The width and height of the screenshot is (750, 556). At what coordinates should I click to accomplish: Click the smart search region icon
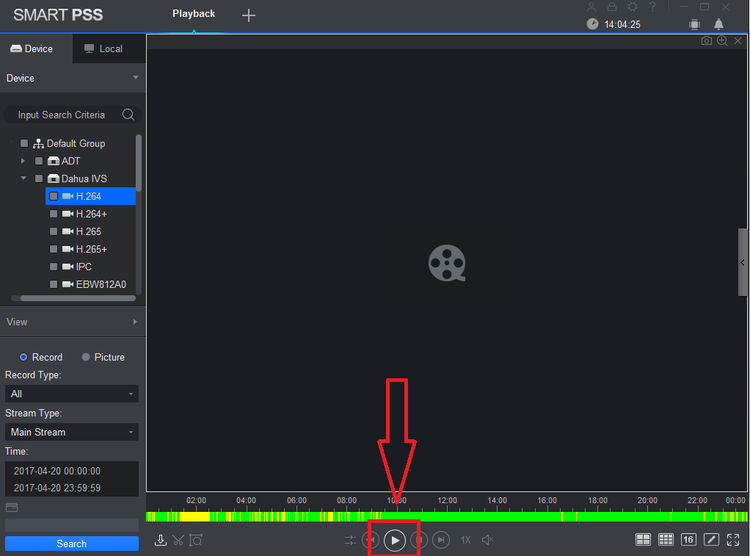196,540
